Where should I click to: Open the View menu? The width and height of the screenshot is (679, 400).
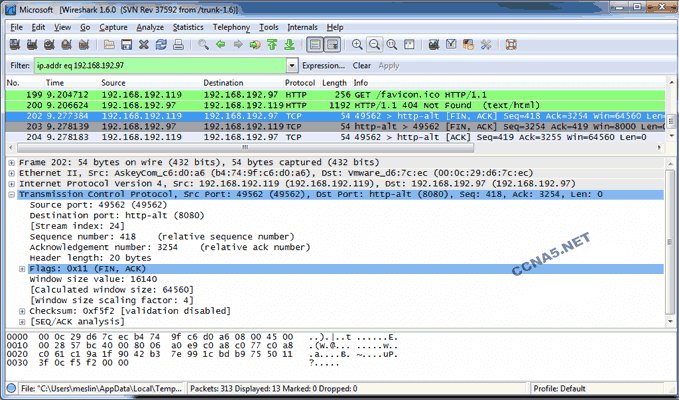tap(62, 27)
